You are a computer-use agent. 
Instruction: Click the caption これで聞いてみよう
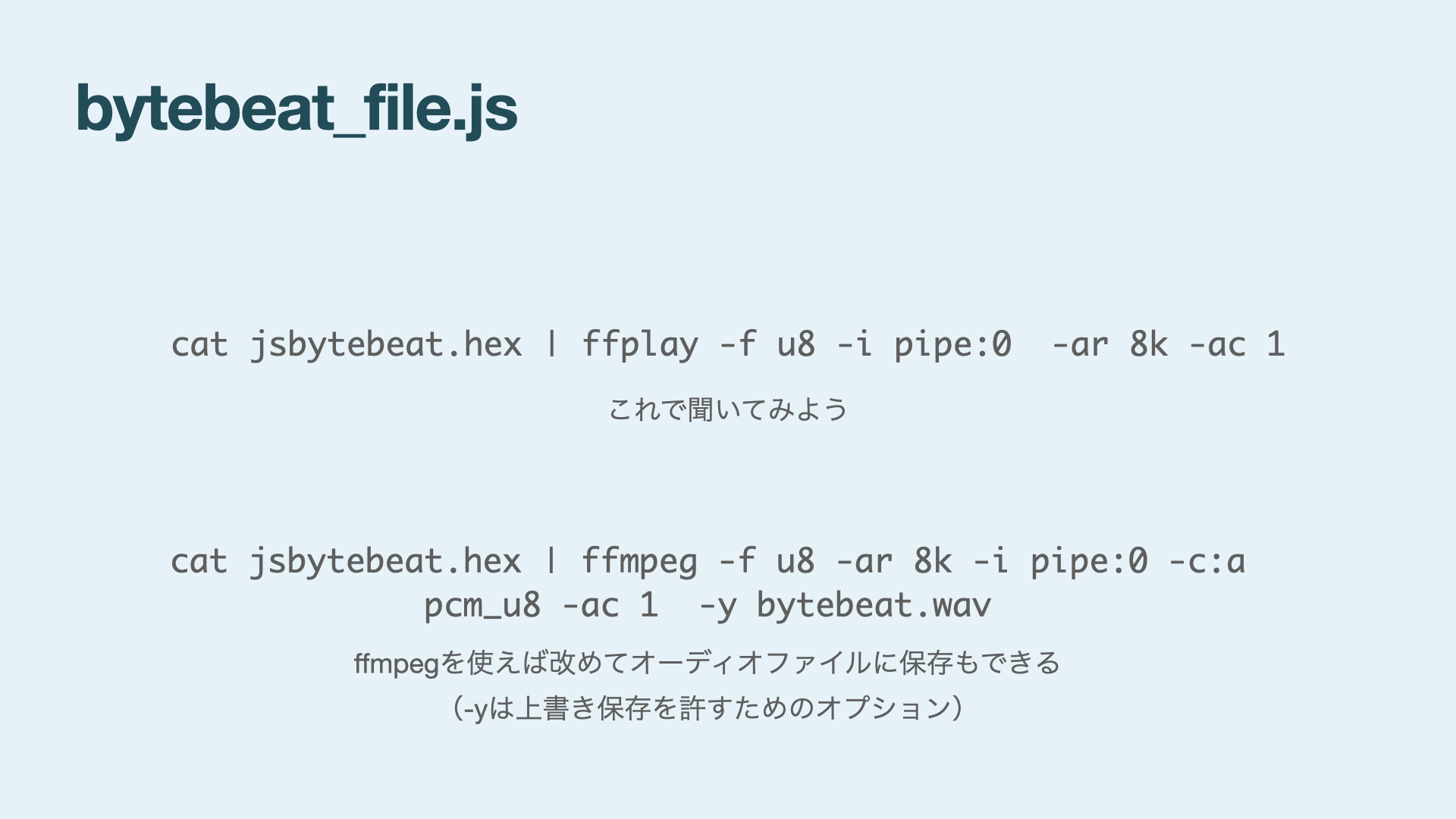(x=728, y=409)
